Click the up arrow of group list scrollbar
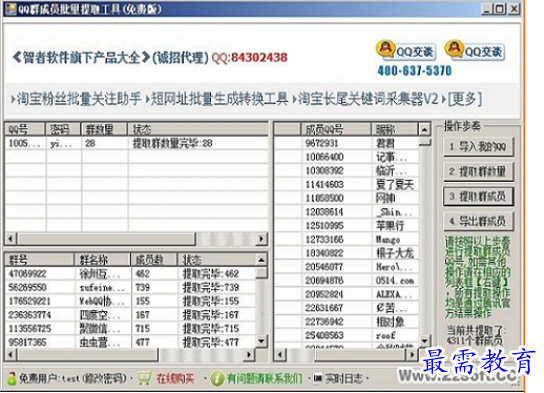Viewport: 544px width, 393px height. pyautogui.click(x=262, y=260)
